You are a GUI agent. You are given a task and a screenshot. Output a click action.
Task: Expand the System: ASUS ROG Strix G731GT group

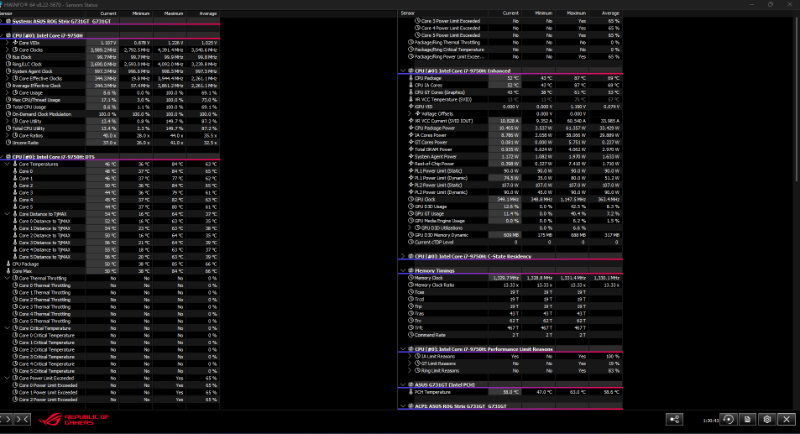[x=2, y=21]
